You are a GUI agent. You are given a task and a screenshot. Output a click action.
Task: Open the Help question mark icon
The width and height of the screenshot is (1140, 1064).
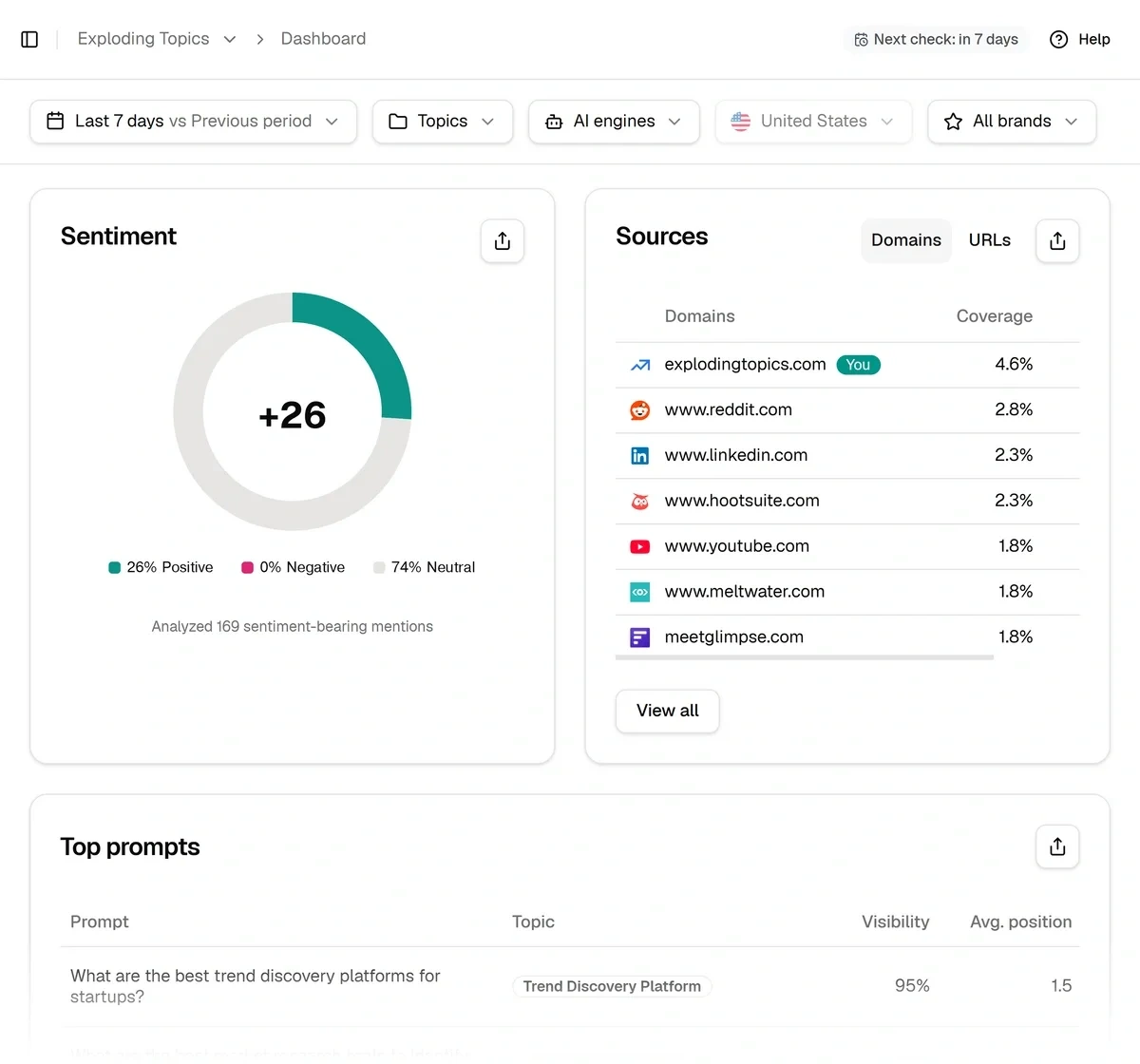(1058, 39)
